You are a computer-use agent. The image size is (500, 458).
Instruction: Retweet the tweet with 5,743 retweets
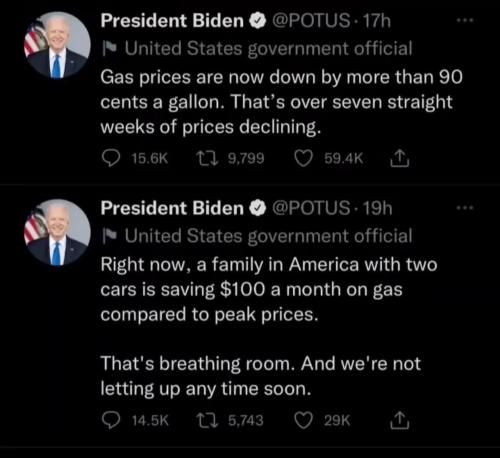[x=207, y=420]
